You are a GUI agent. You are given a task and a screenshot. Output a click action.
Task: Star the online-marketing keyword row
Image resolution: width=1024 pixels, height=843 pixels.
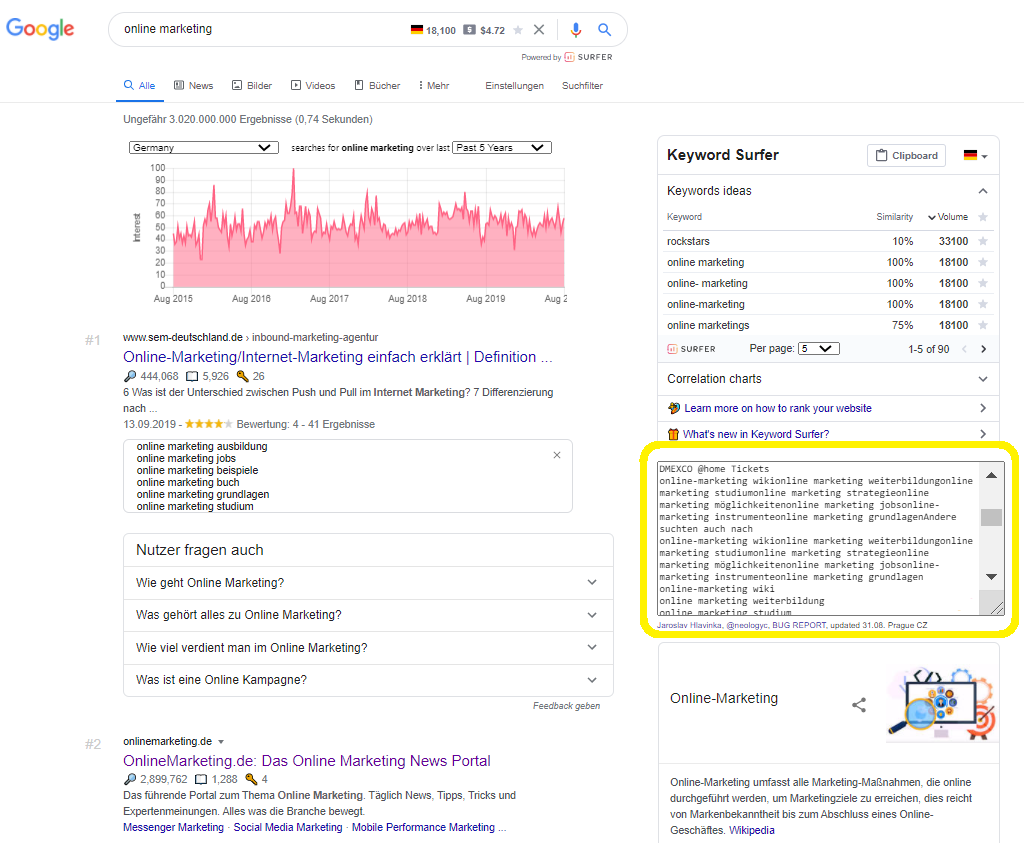pyautogui.click(x=983, y=304)
